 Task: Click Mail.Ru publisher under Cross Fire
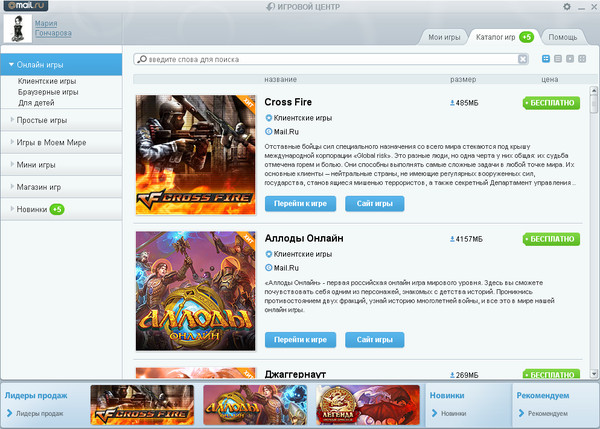[282, 132]
